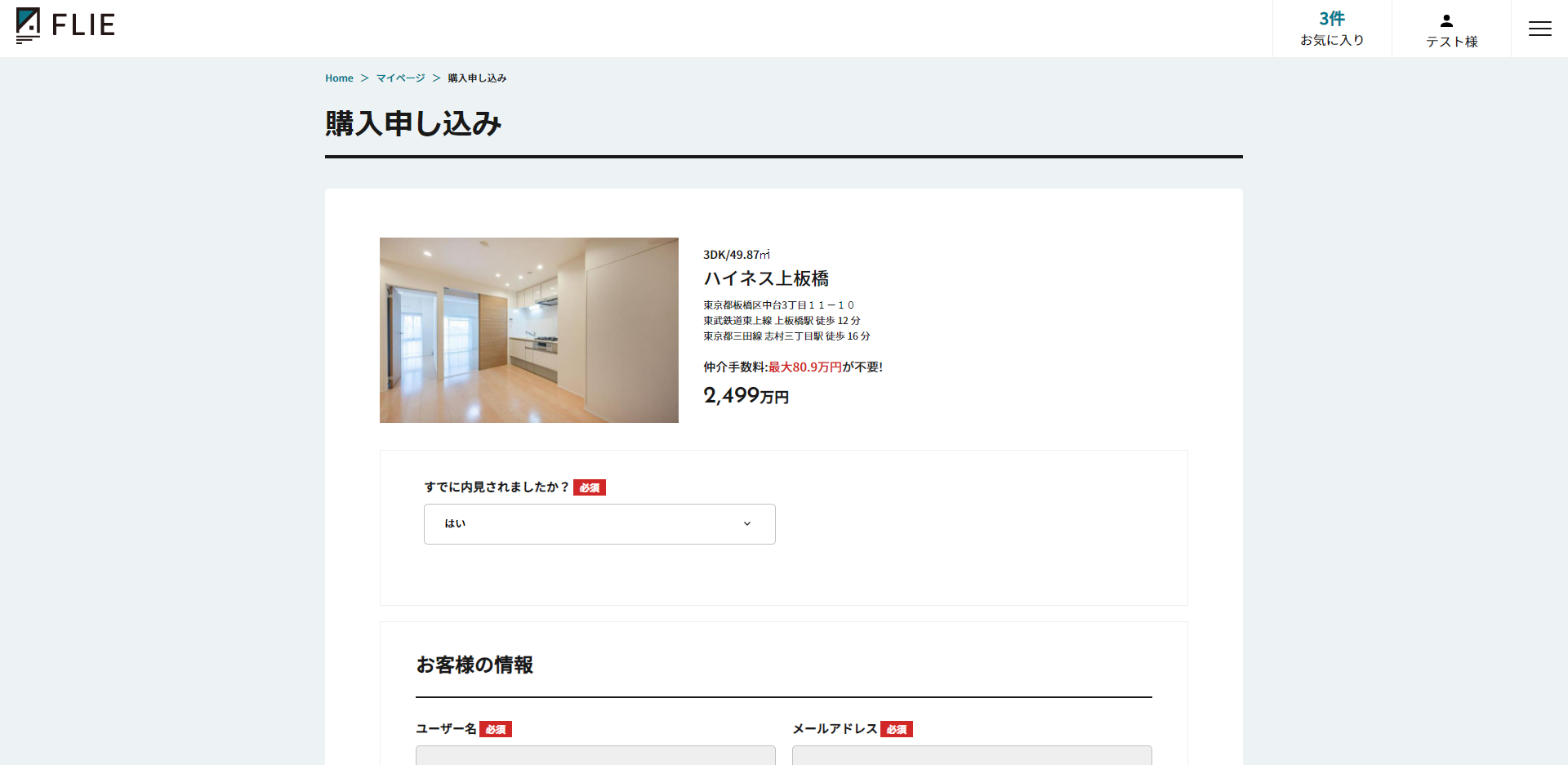Image resolution: width=1568 pixels, height=765 pixels.
Task: Click the kitchen photo of the property
Action: [528, 330]
